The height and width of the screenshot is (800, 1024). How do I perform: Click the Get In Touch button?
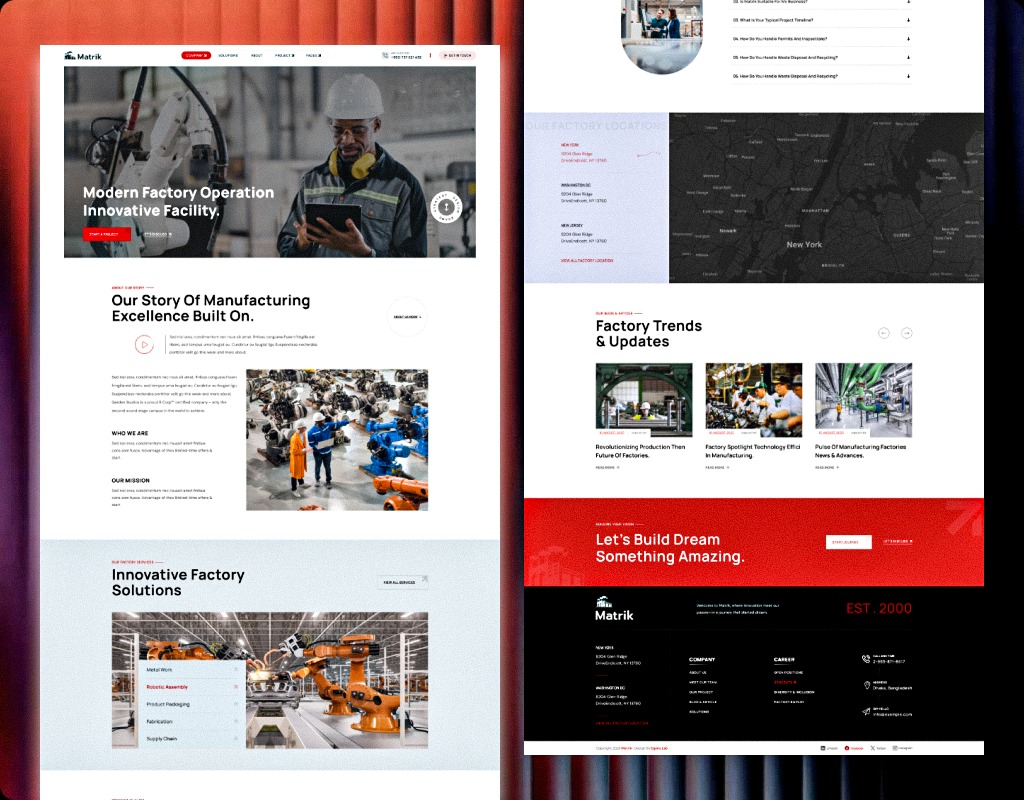[x=457, y=56]
